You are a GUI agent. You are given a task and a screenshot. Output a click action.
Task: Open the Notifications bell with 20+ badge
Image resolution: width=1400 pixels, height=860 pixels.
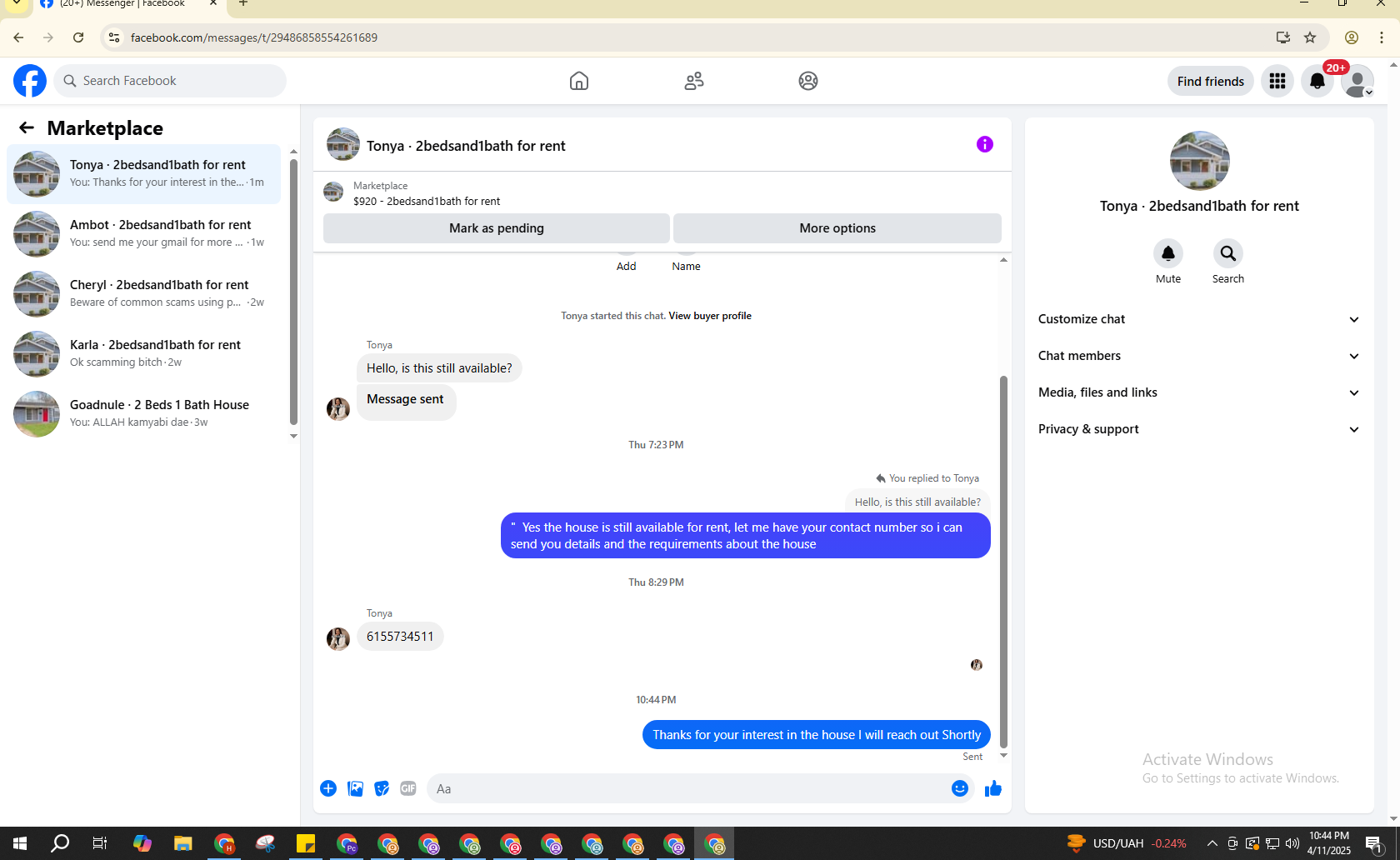tap(1317, 81)
